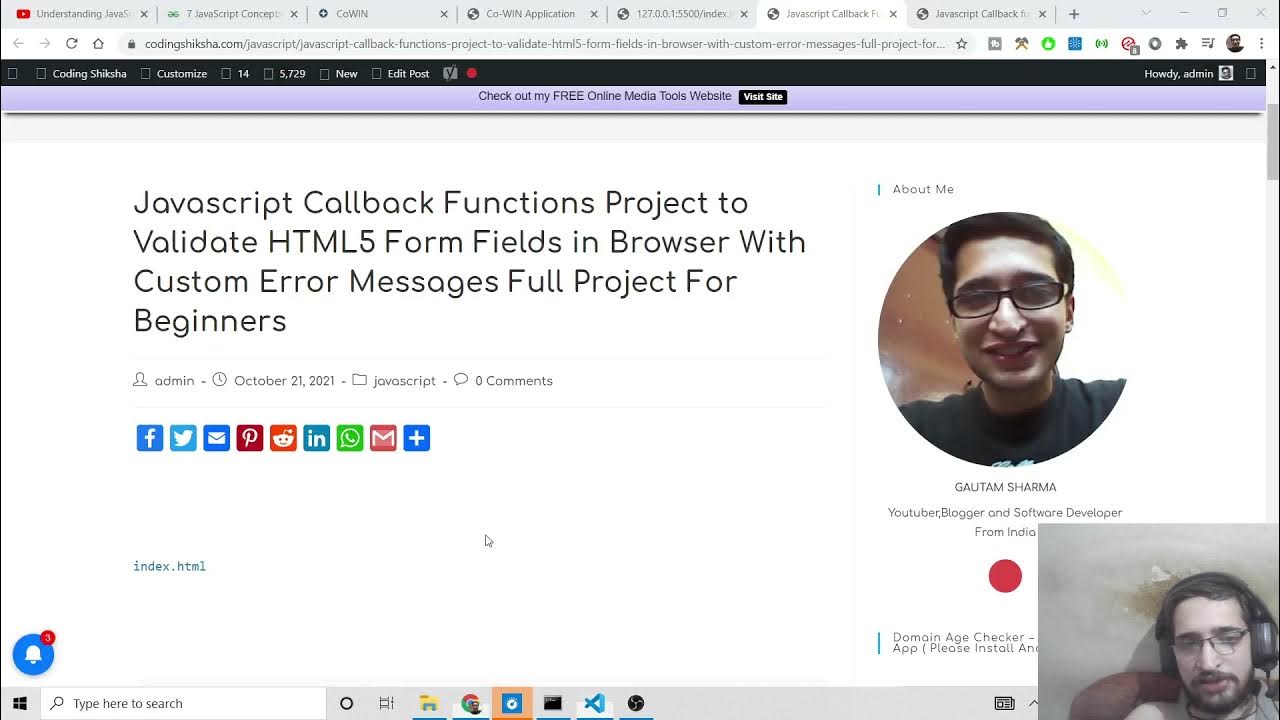Share the post through WhatsApp
Viewport: 1280px width, 720px height.
(x=350, y=438)
